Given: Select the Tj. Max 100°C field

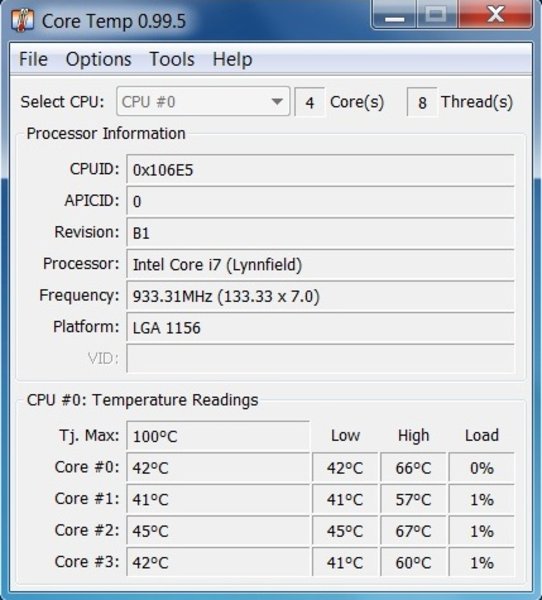Looking at the screenshot, I should click(x=218, y=436).
